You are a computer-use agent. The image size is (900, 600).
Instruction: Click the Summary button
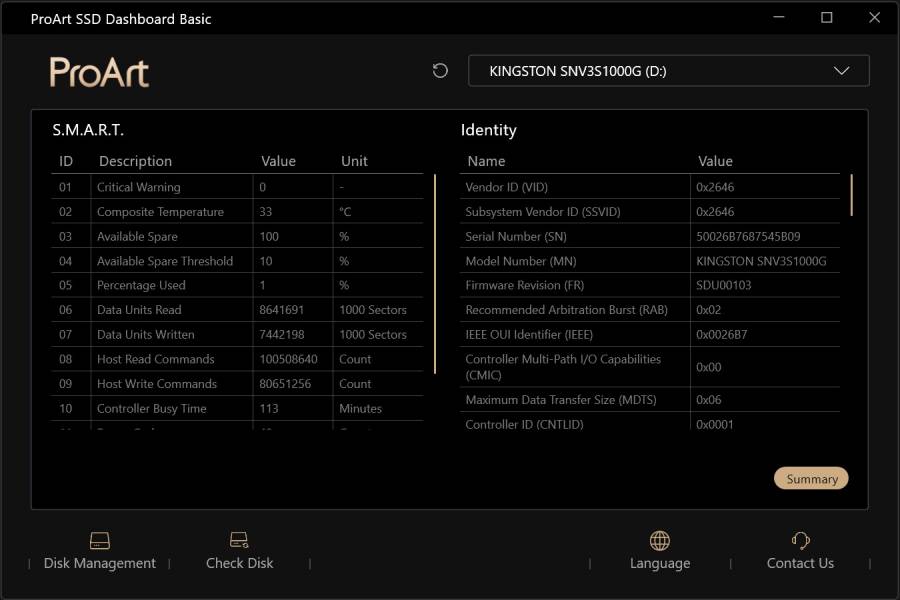click(811, 478)
